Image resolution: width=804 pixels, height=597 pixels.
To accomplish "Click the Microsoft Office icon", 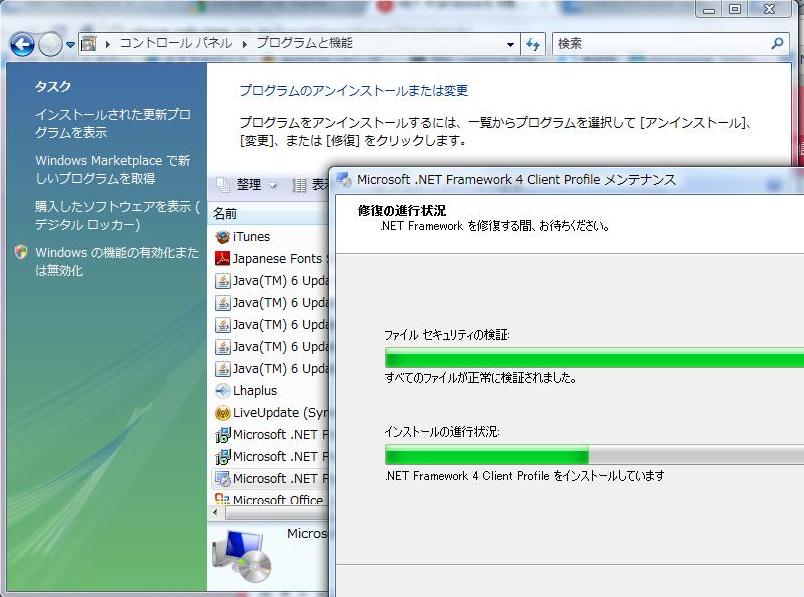I will click(222, 499).
